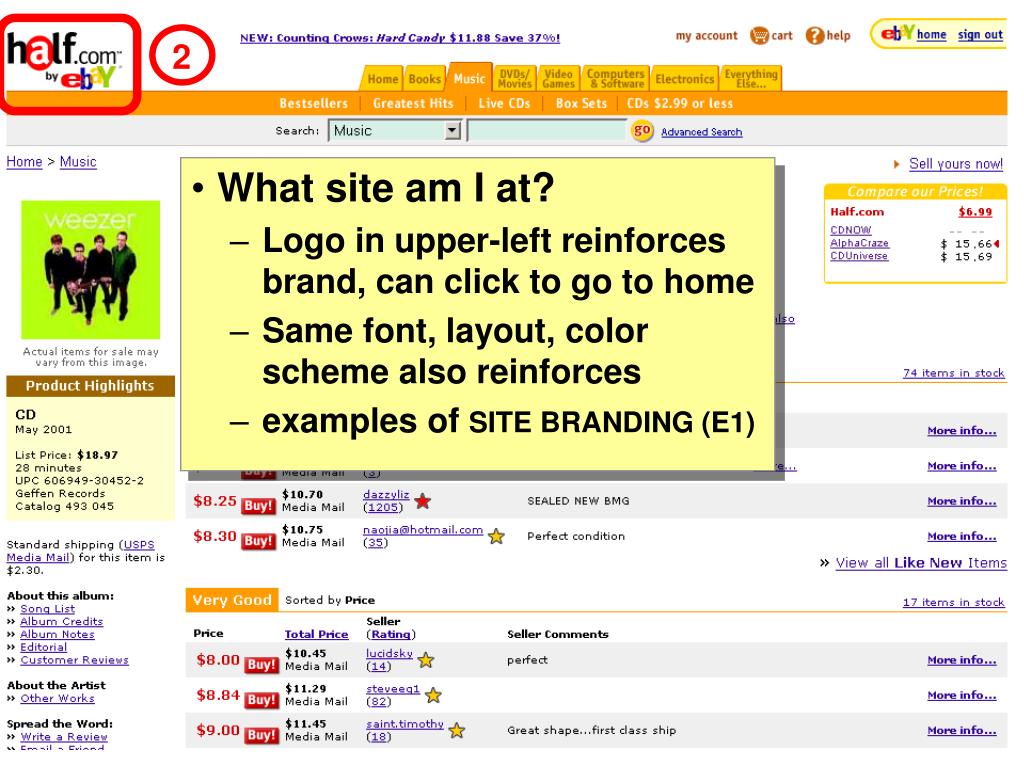The height and width of the screenshot is (768, 1024).
Task: Open the DVDs/Movies tab
Action: coord(515,78)
